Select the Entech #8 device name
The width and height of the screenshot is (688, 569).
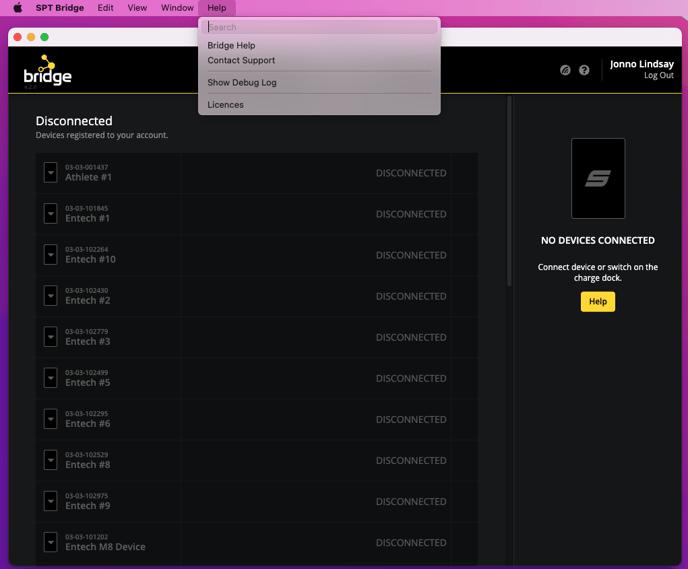coord(88,465)
